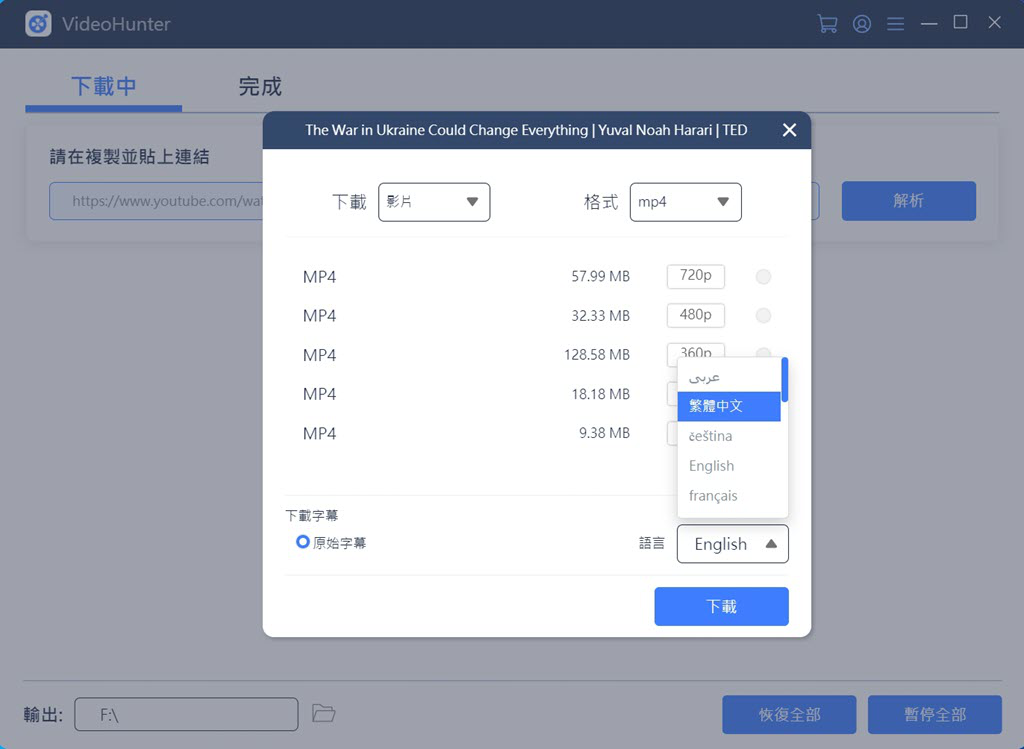Click the blue 下載 button
Screen dimensions: 1024x749
click(x=721, y=606)
